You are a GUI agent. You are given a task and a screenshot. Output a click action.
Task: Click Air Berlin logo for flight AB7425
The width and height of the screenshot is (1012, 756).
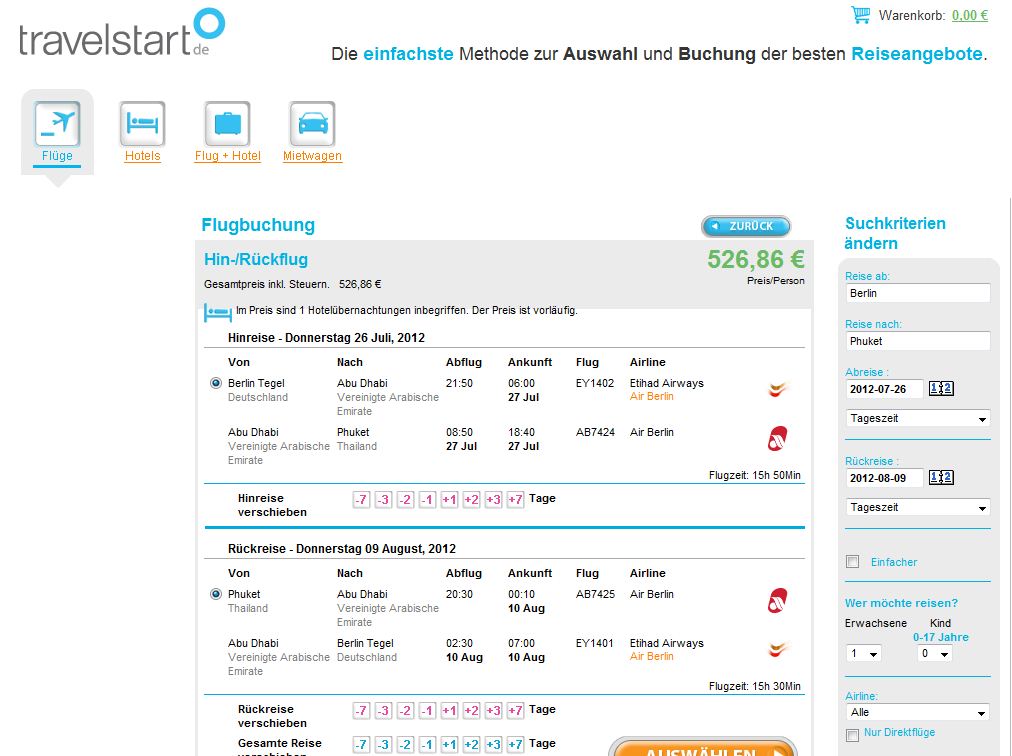778,600
